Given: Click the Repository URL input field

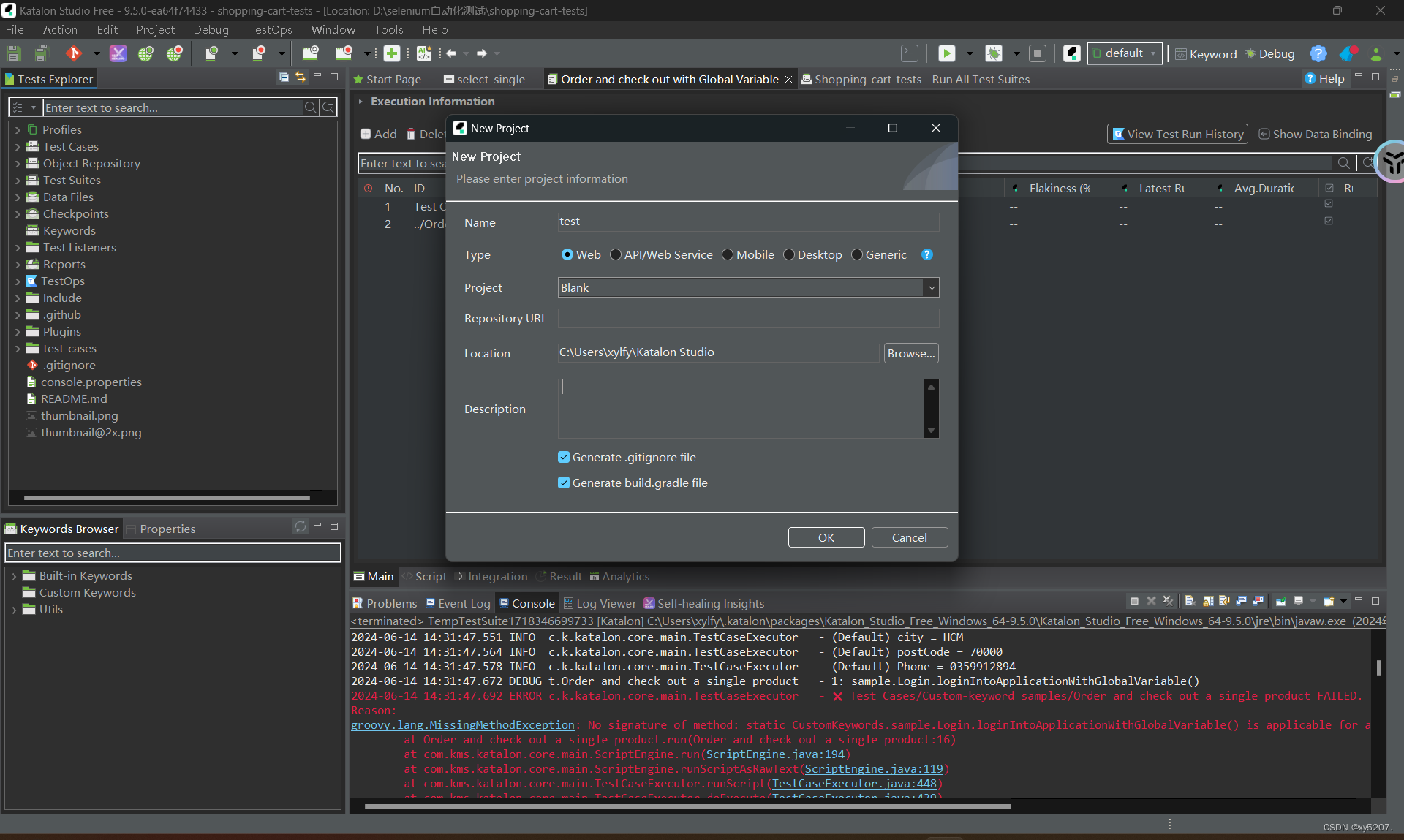Looking at the screenshot, I should pyautogui.click(x=747, y=318).
